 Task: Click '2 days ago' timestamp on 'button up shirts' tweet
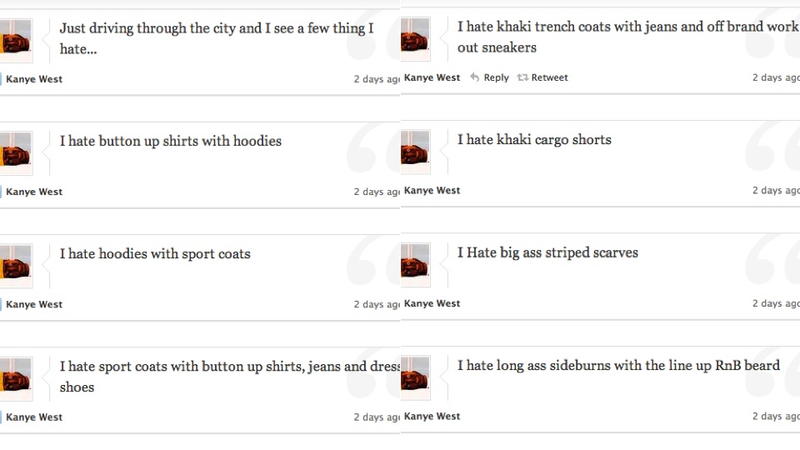(x=377, y=192)
